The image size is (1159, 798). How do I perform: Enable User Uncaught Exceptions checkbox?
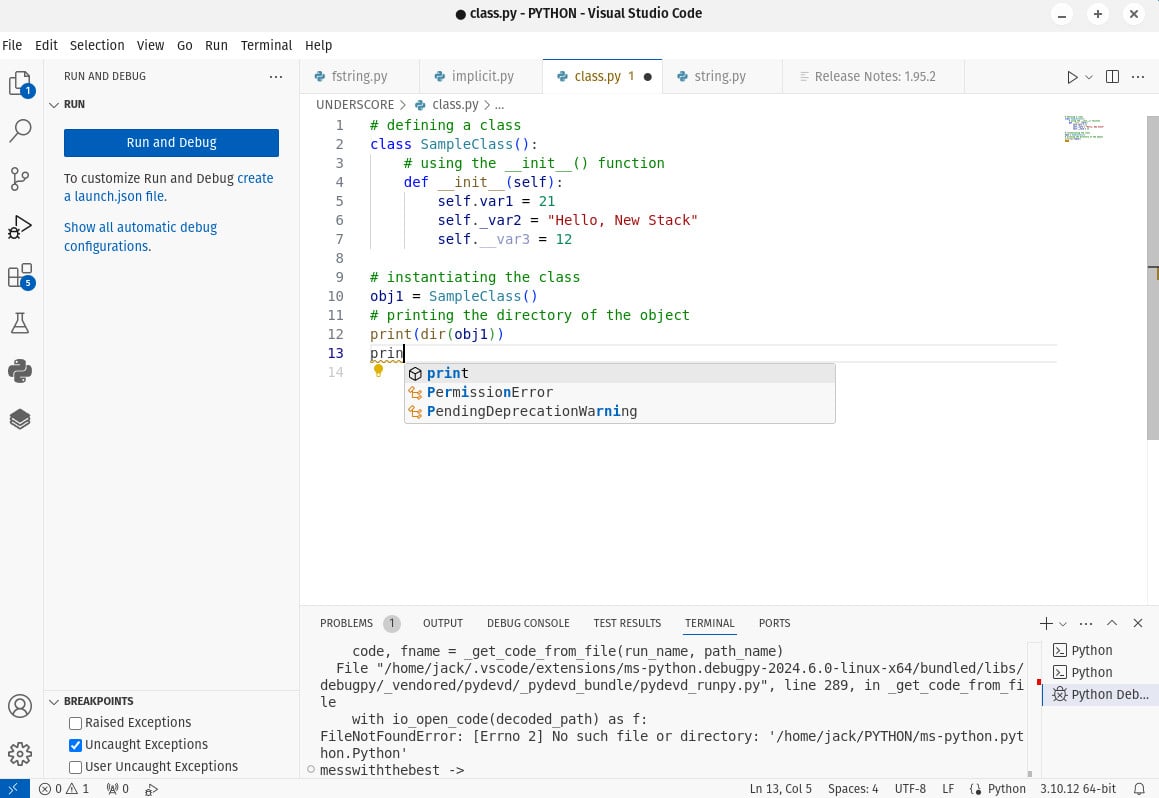click(75, 767)
